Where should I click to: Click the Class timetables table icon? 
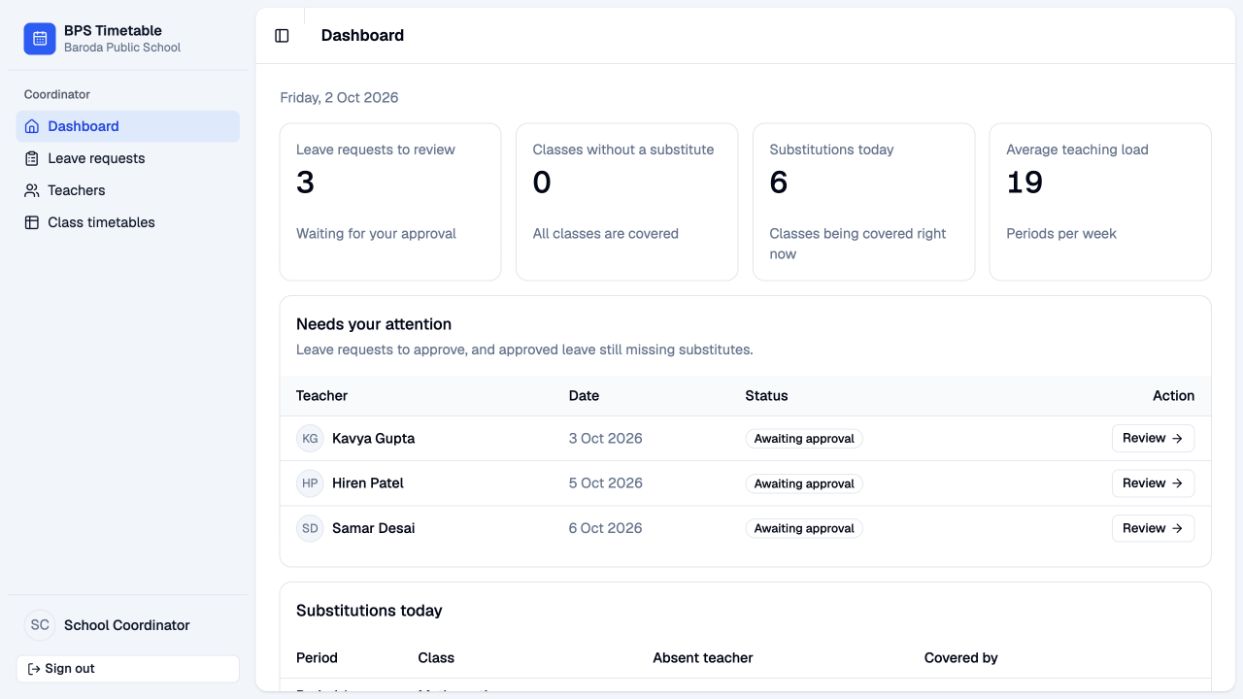[x=32, y=222]
